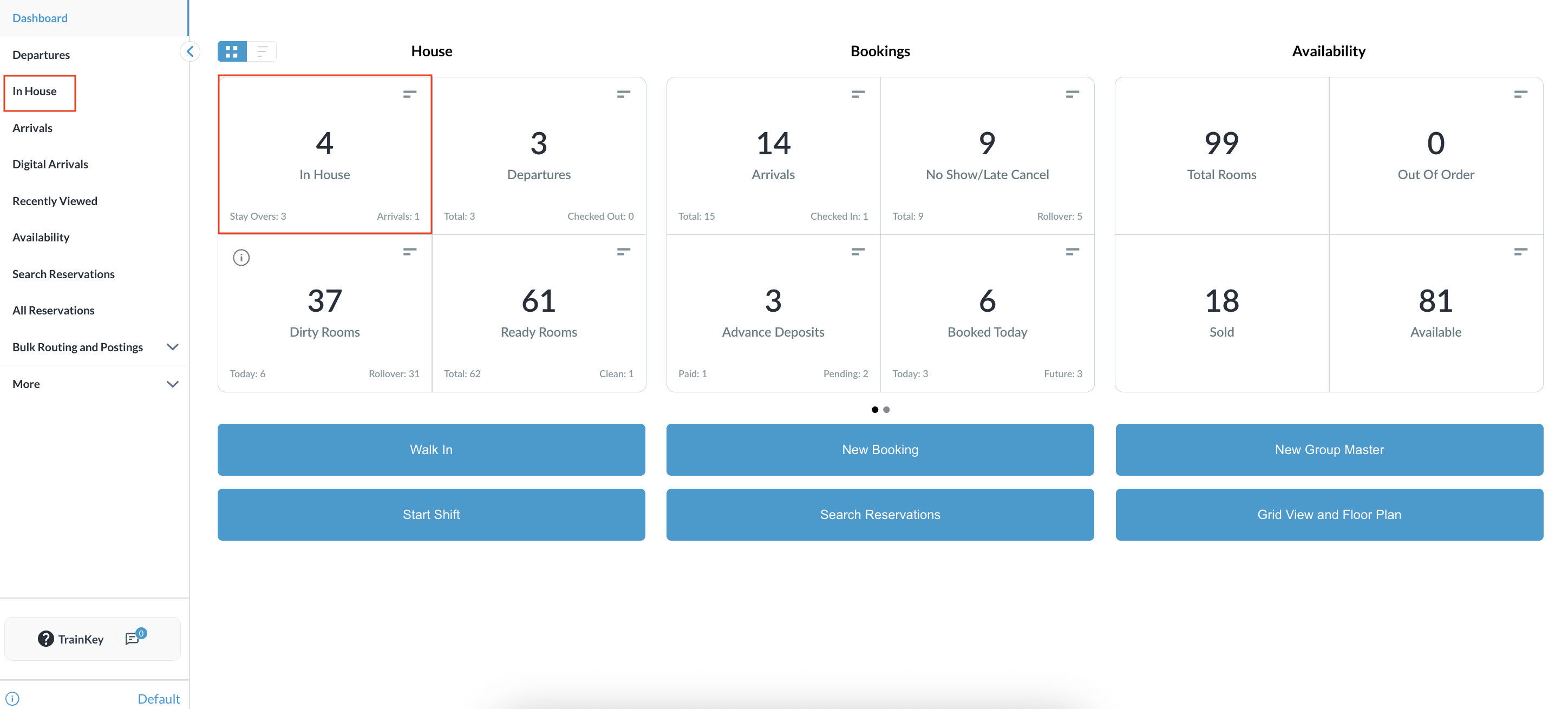Click the Dirty Rooms info icon

241,258
